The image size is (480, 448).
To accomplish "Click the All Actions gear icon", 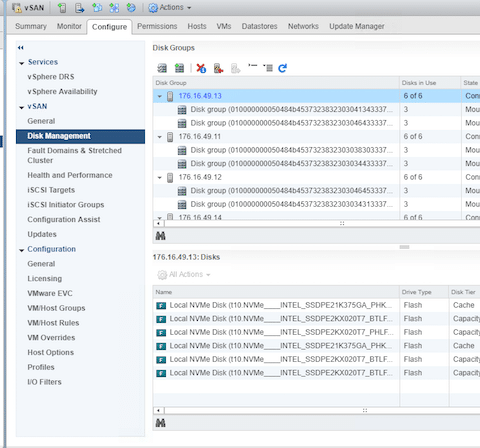I will coord(162,275).
